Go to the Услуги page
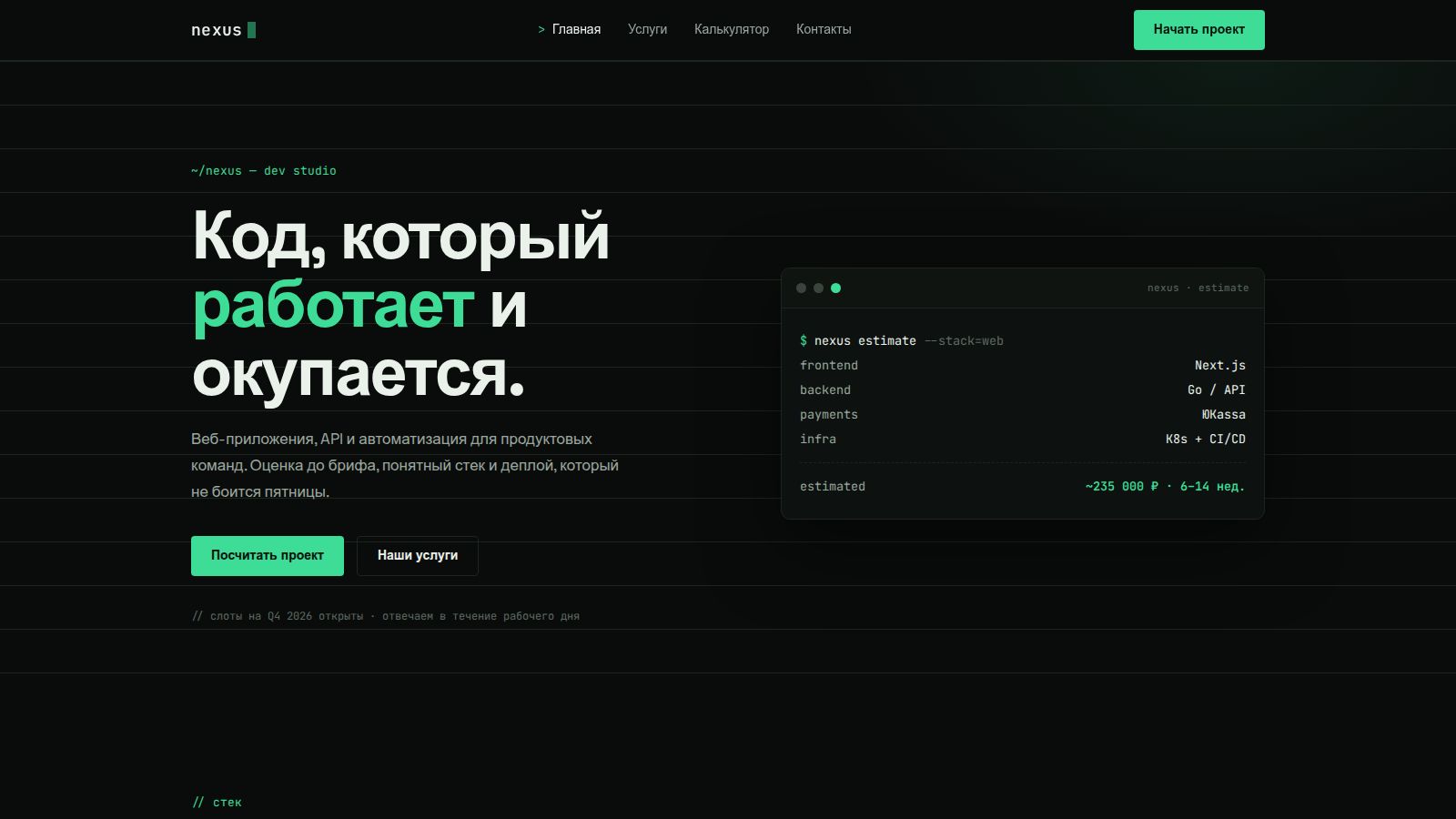The width and height of the screenshot is (1456, 819). [x=647, y=29]
